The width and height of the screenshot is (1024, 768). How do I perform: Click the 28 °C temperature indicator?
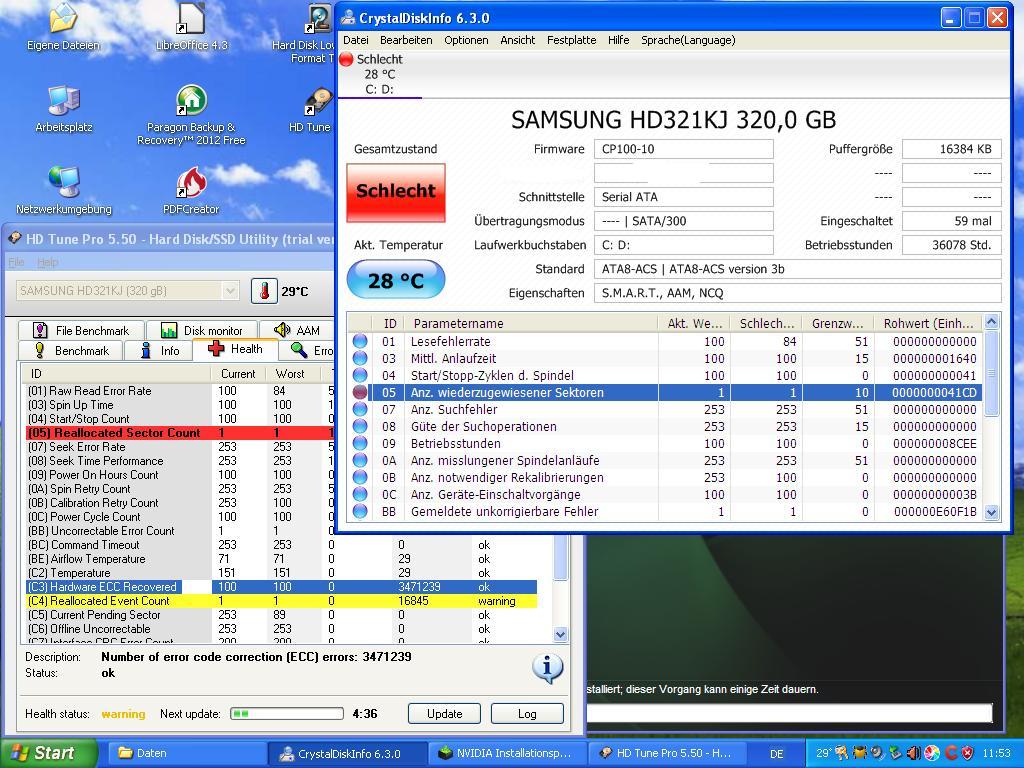click(x=396, y=280)
